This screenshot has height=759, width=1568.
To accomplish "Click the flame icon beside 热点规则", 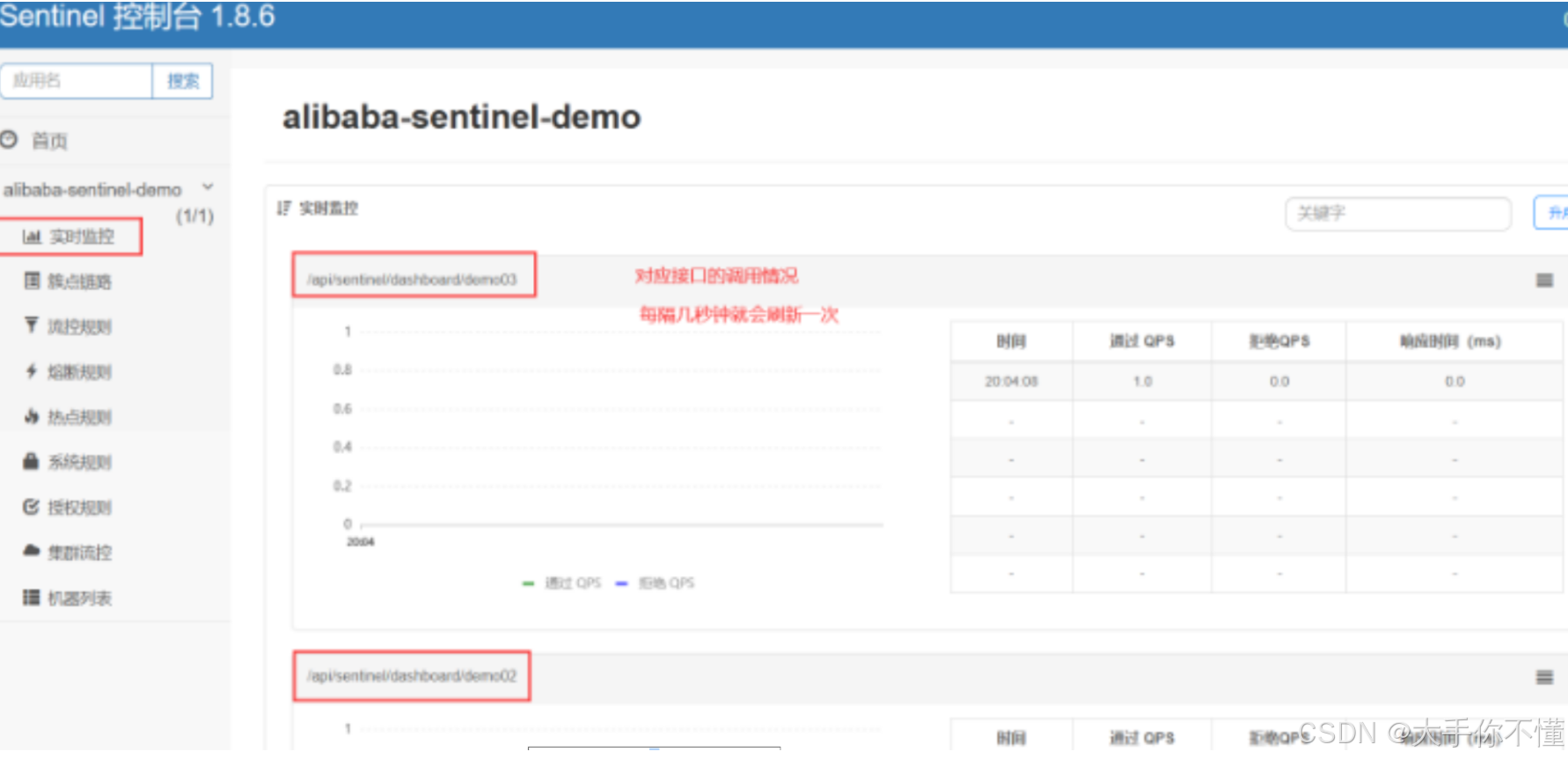I will (32, 416).
